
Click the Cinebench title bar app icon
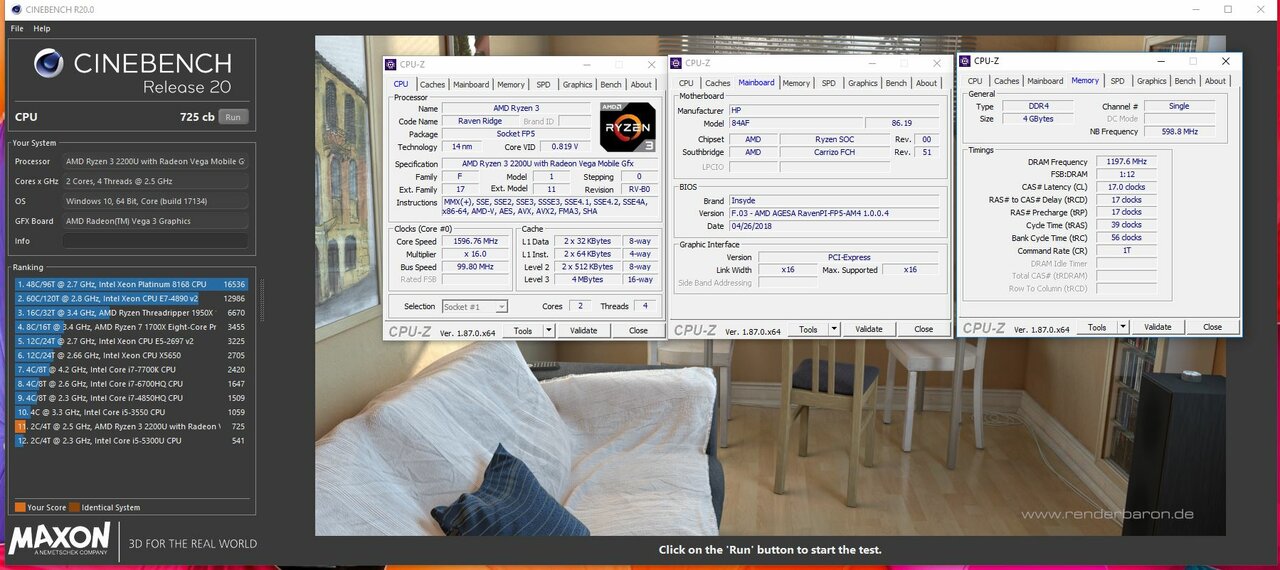15,9
